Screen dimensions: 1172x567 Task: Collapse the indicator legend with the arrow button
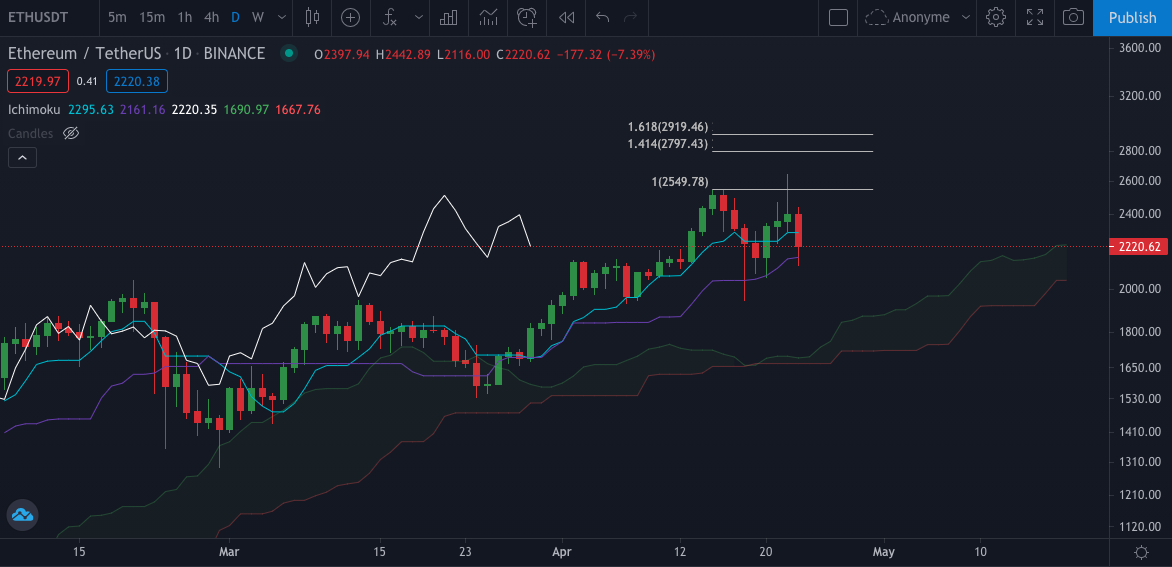coord(22,158)
